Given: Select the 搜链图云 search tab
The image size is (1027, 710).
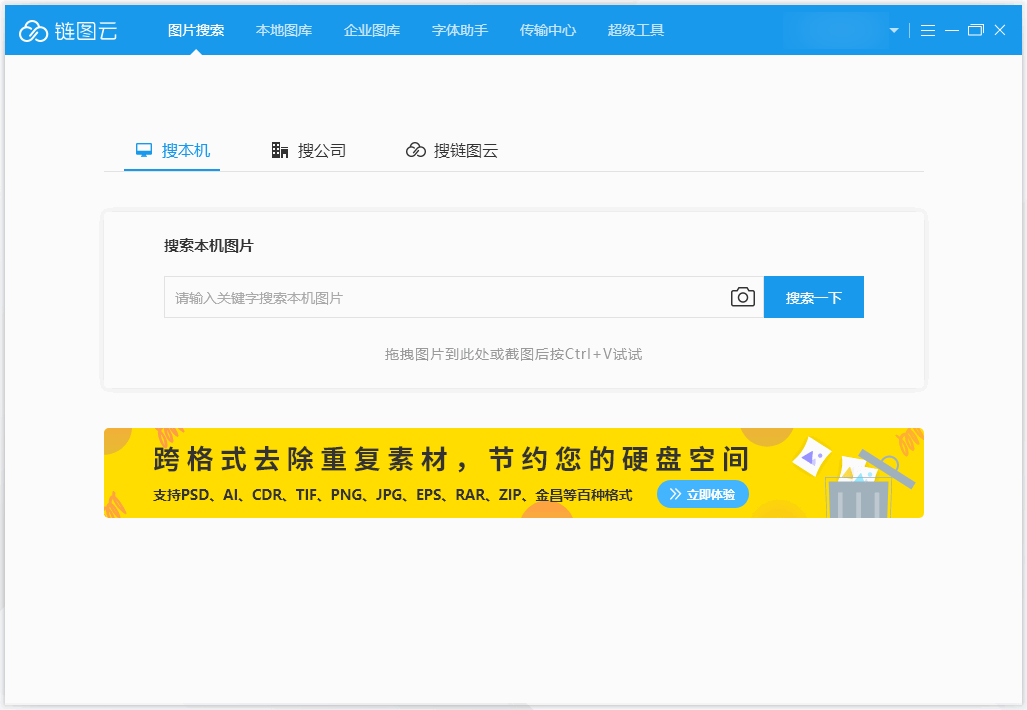Looking at the screenshot, I should pyautogui.click(x=452, y=151).
